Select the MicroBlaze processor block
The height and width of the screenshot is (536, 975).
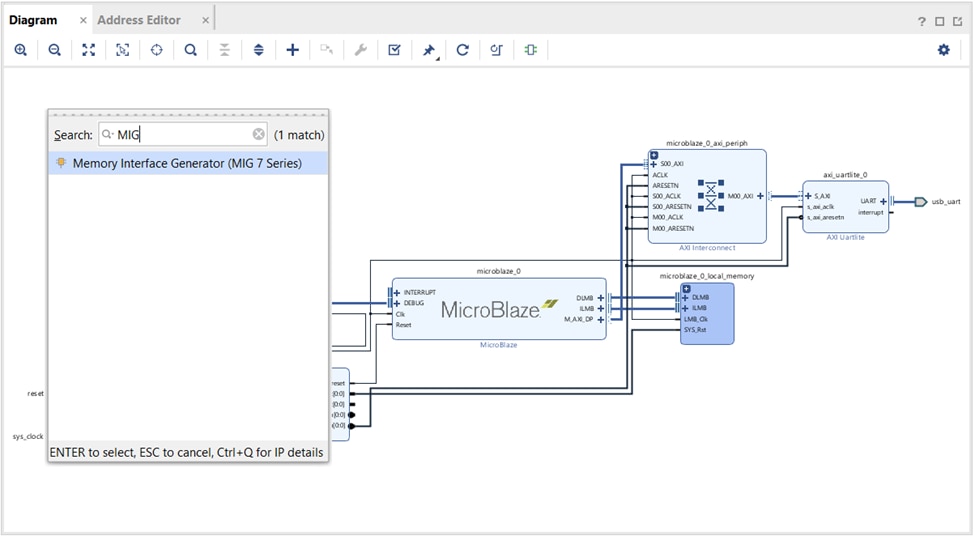pyautogui.click(x=499, y=309)
